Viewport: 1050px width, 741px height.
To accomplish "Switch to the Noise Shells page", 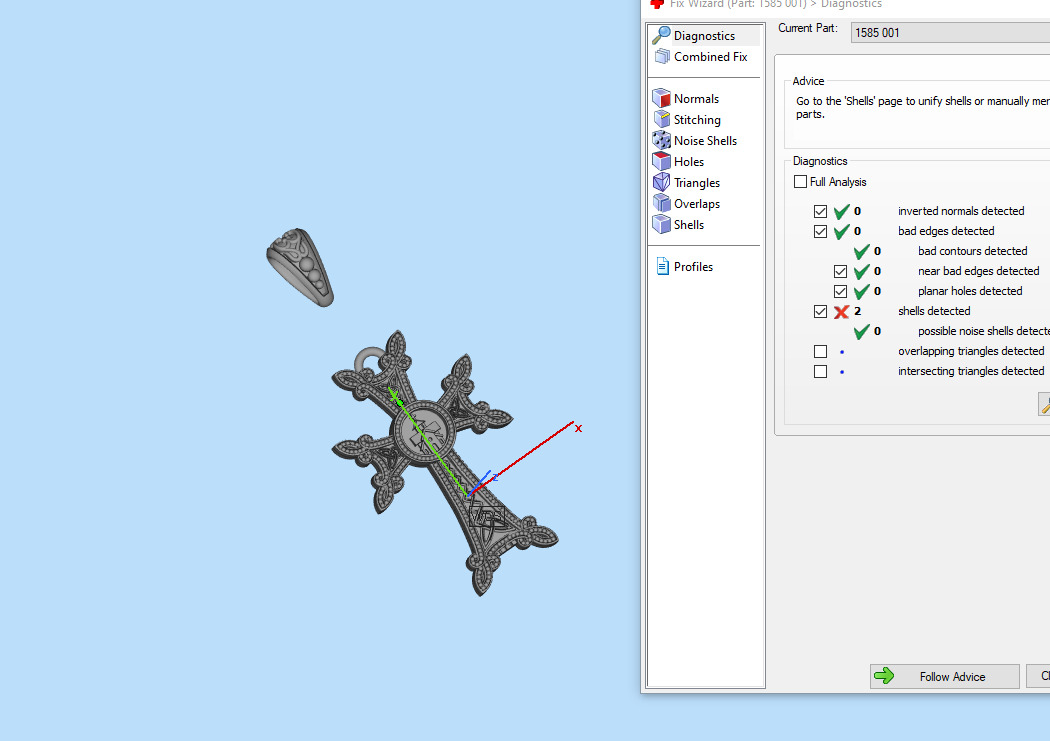I will point(705,141).
